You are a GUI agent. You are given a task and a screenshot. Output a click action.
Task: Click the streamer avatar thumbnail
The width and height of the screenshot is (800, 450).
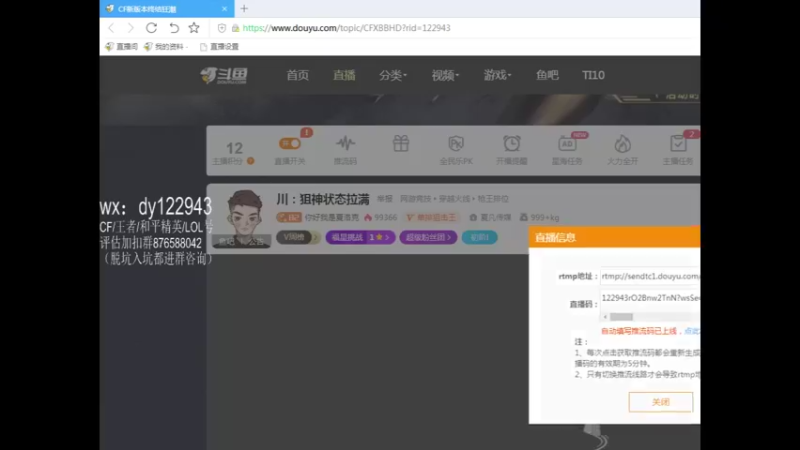pyautogui.click(x=244, y=217)
